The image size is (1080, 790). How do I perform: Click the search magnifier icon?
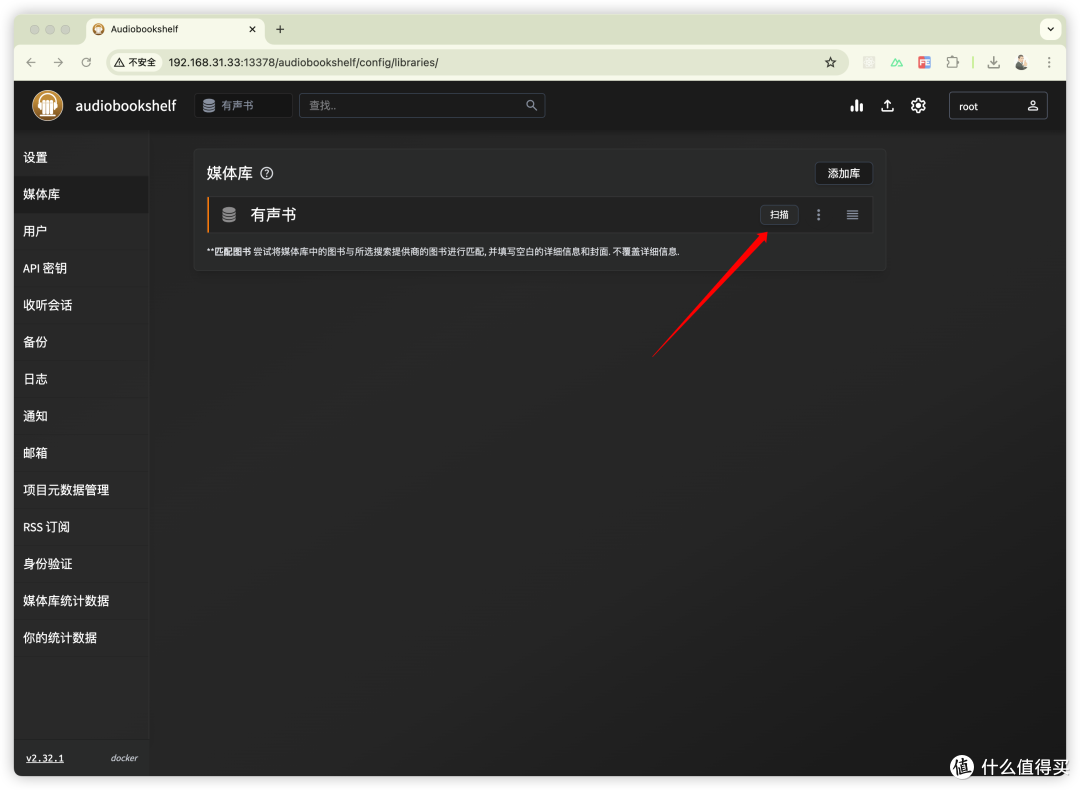pos(532,105)
